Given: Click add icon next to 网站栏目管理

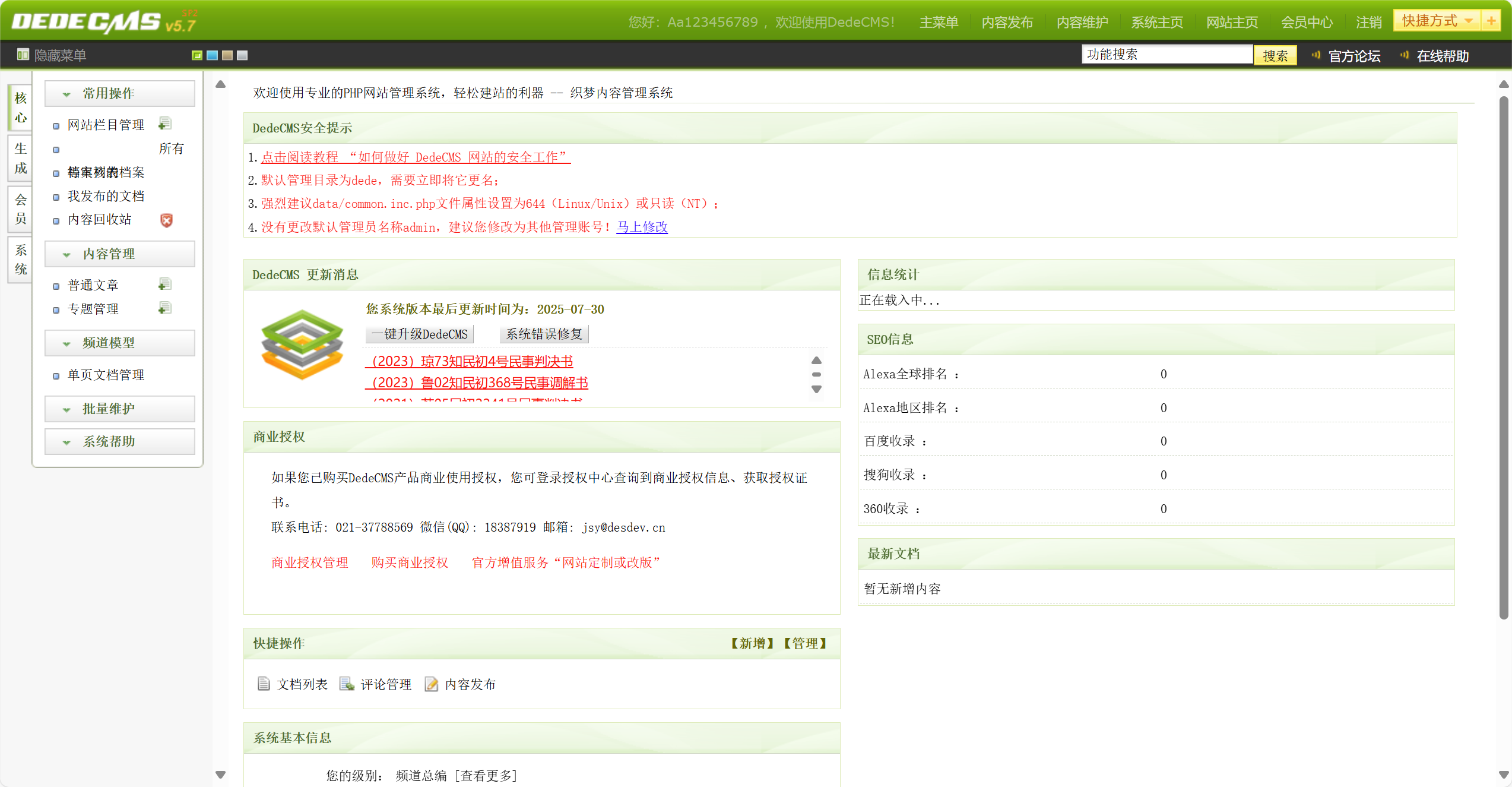Looking at the screenshot, I should point(165,124).
